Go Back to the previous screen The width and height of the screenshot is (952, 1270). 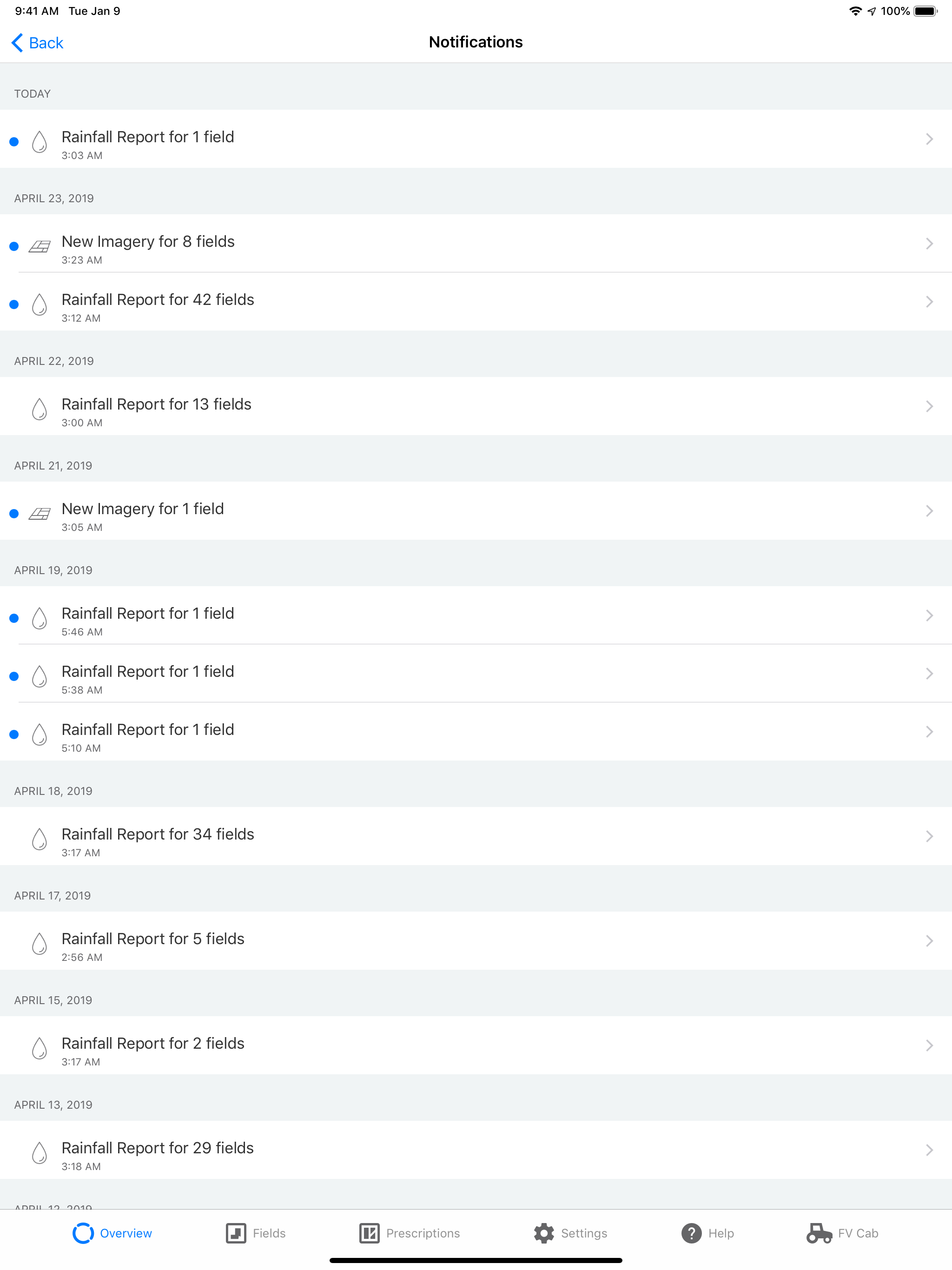point(38,42)
